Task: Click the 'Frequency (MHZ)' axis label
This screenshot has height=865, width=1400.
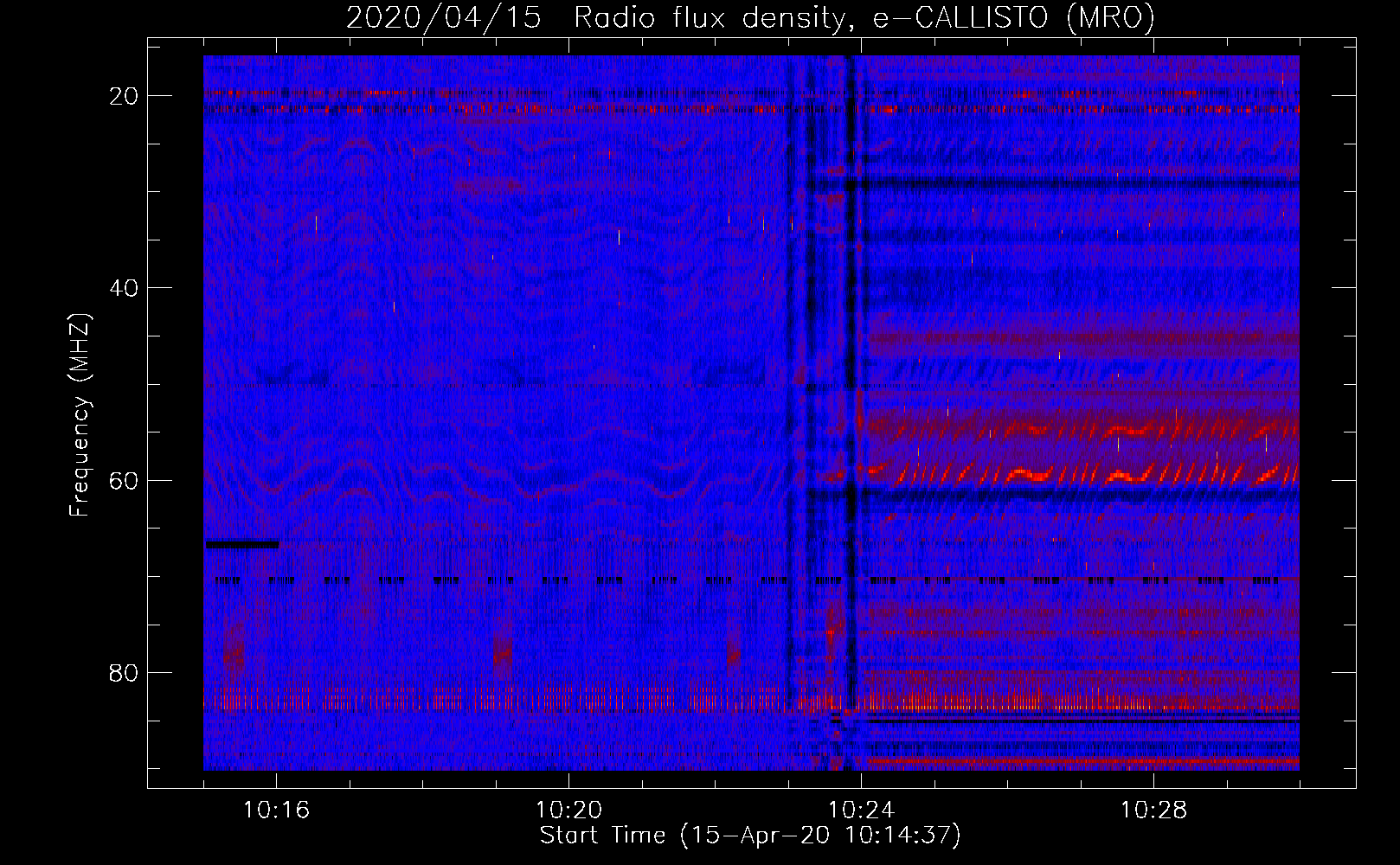Action: pyautogui.click(x=80, y=414)
